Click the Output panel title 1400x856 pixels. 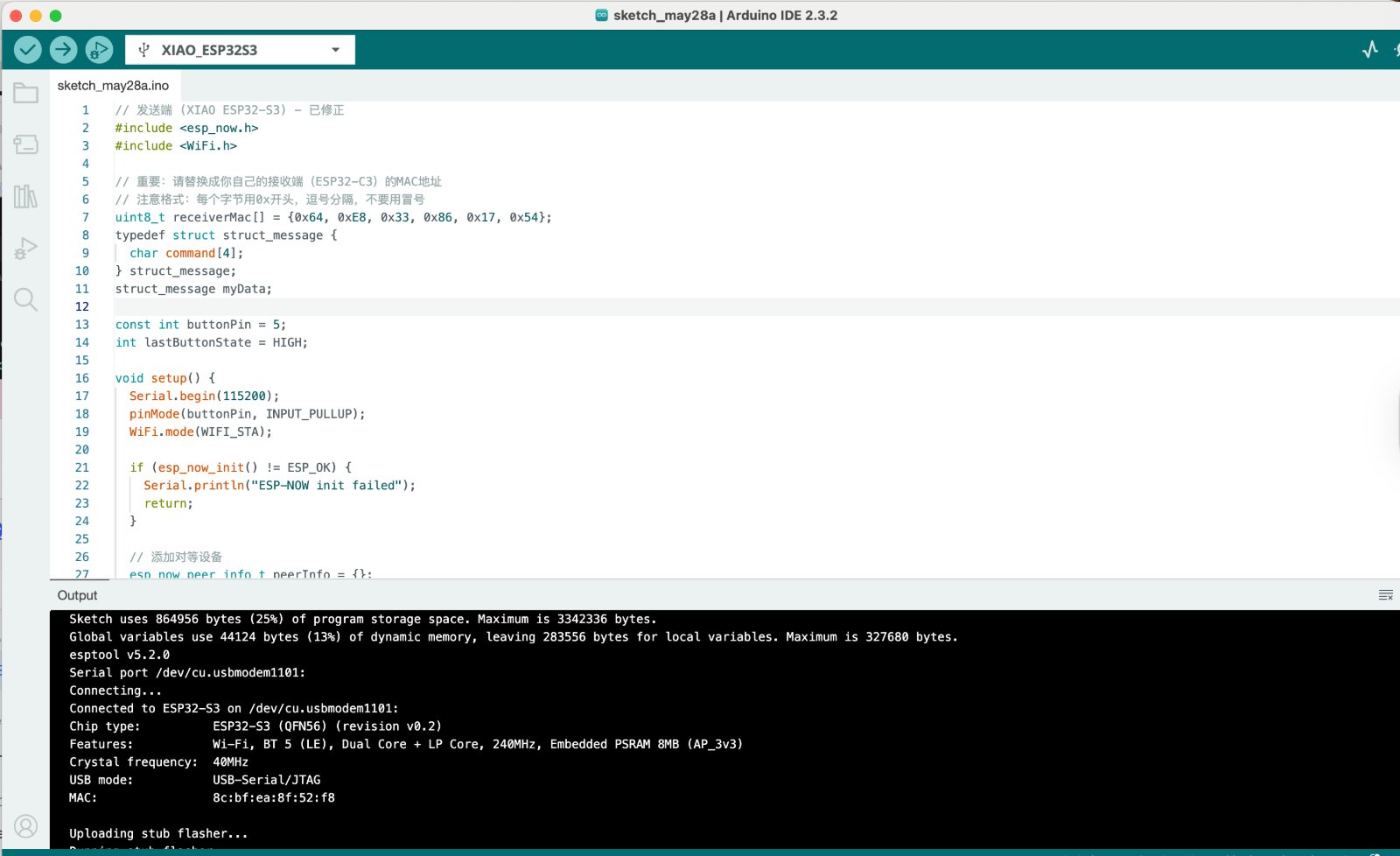77,595
